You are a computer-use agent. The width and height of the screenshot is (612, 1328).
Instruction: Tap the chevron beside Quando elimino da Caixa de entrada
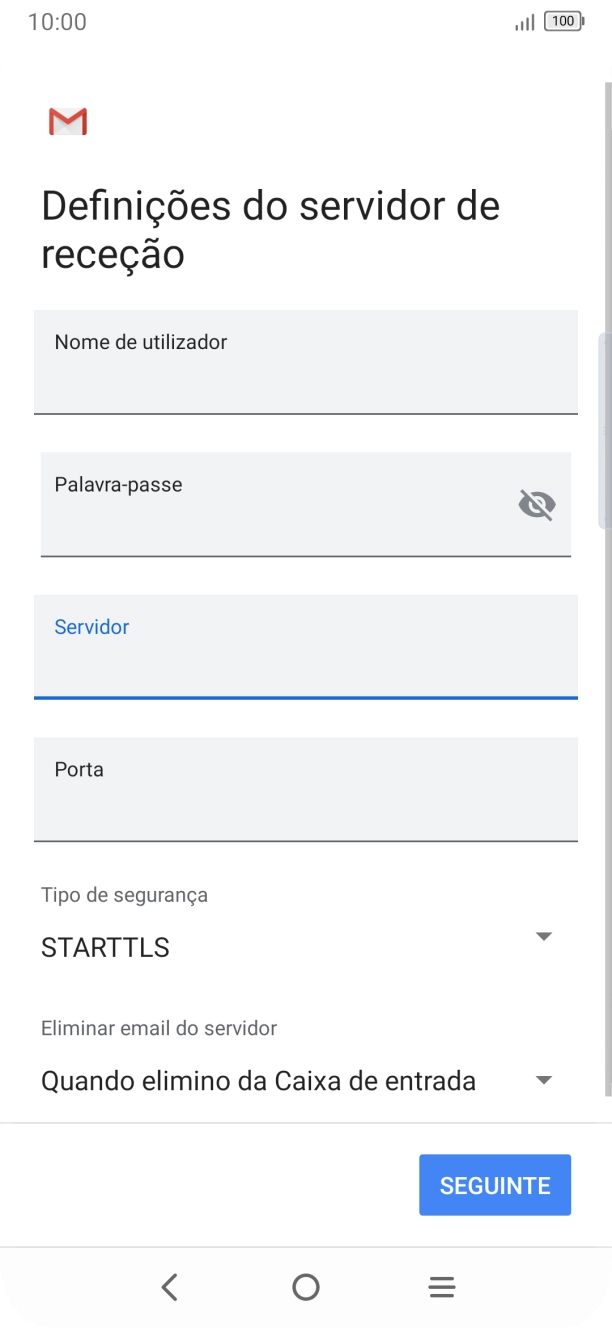point(543,1080)
